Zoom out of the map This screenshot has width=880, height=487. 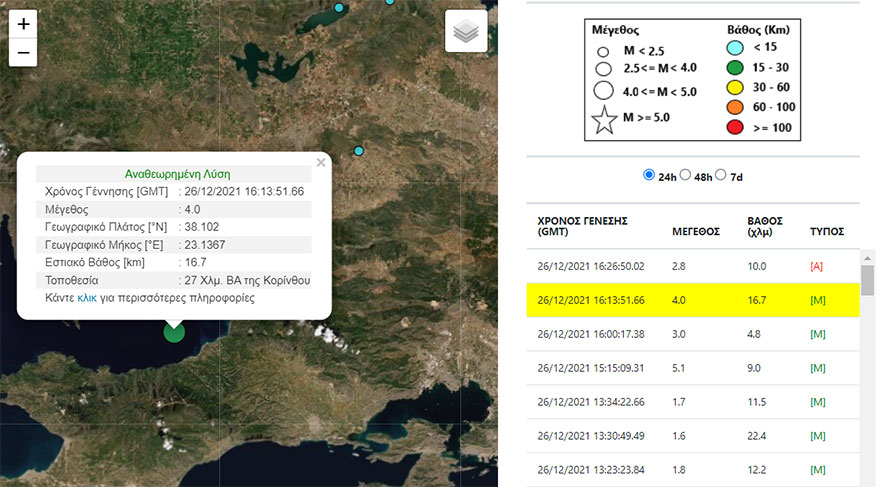[24, 53]
